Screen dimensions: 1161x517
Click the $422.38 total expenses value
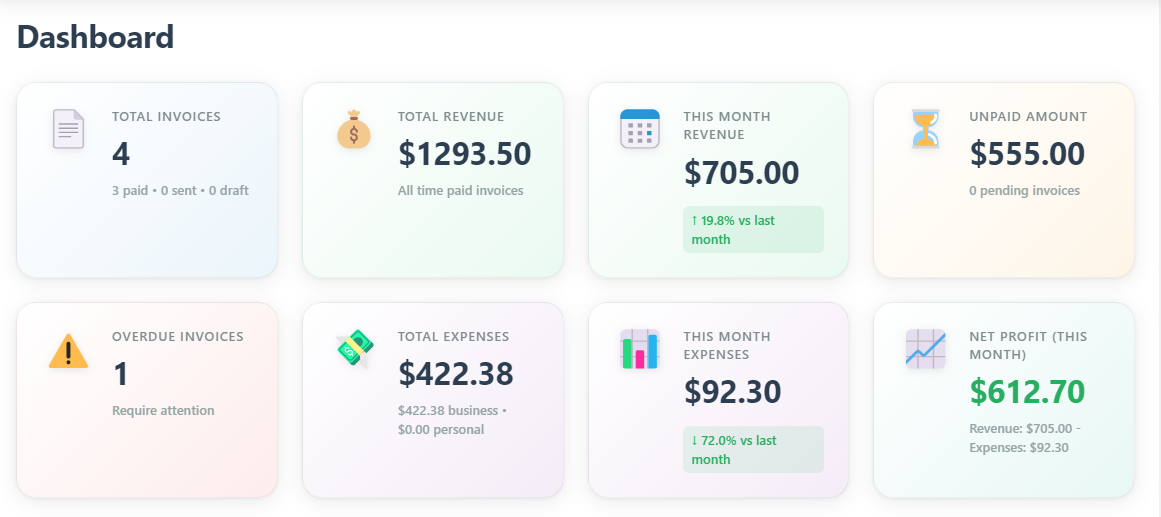coord(456,374)
